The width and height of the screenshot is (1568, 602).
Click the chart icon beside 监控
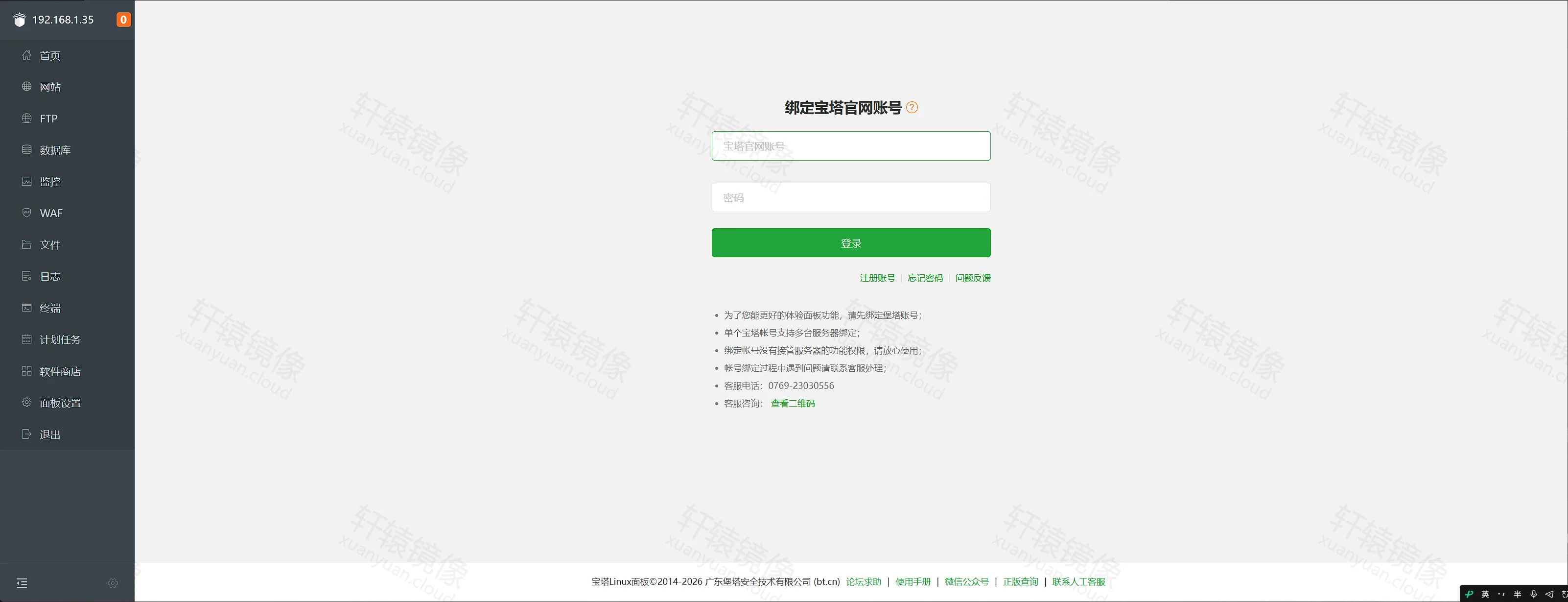coord(26,182)
